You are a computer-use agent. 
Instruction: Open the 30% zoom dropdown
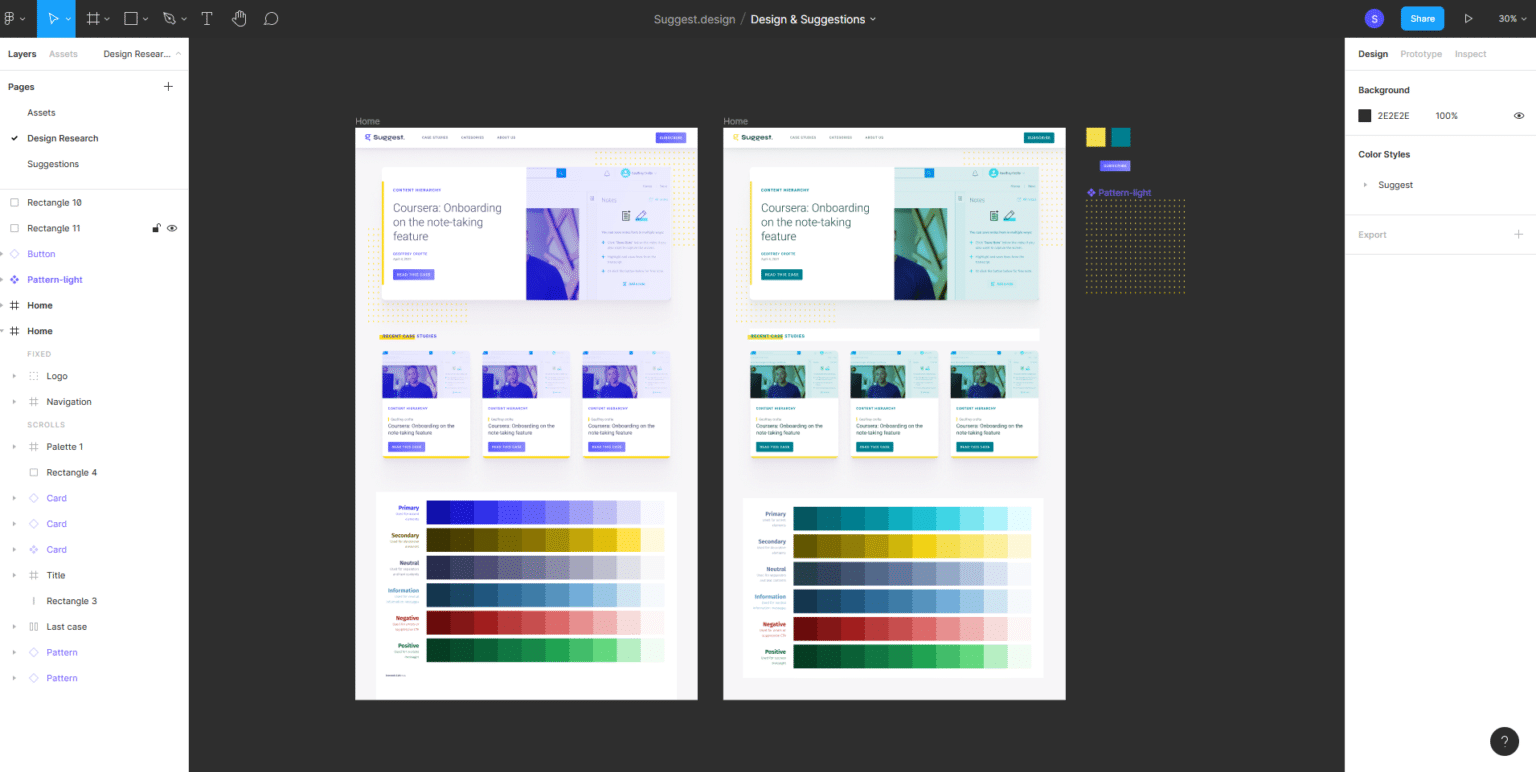click(1512, 19)
